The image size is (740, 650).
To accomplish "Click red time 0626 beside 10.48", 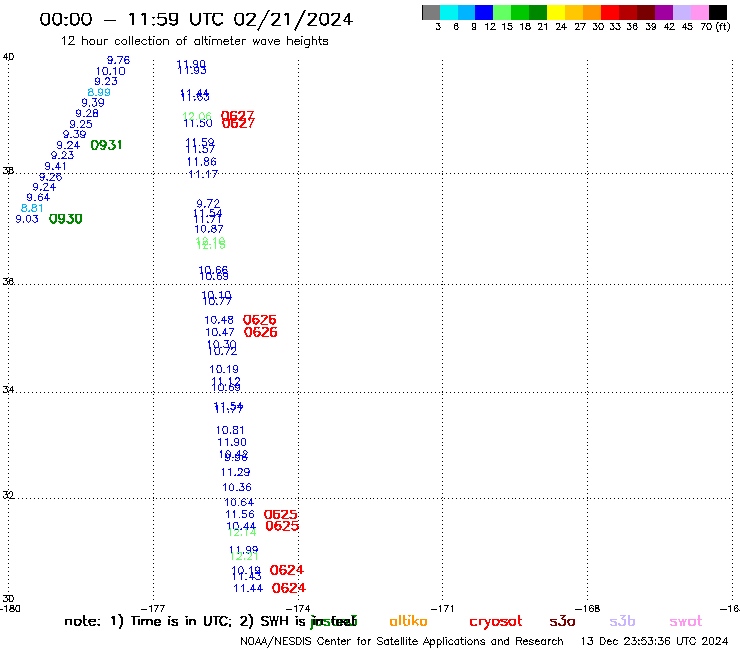I will pyautogui.click(x=260, y=320).
